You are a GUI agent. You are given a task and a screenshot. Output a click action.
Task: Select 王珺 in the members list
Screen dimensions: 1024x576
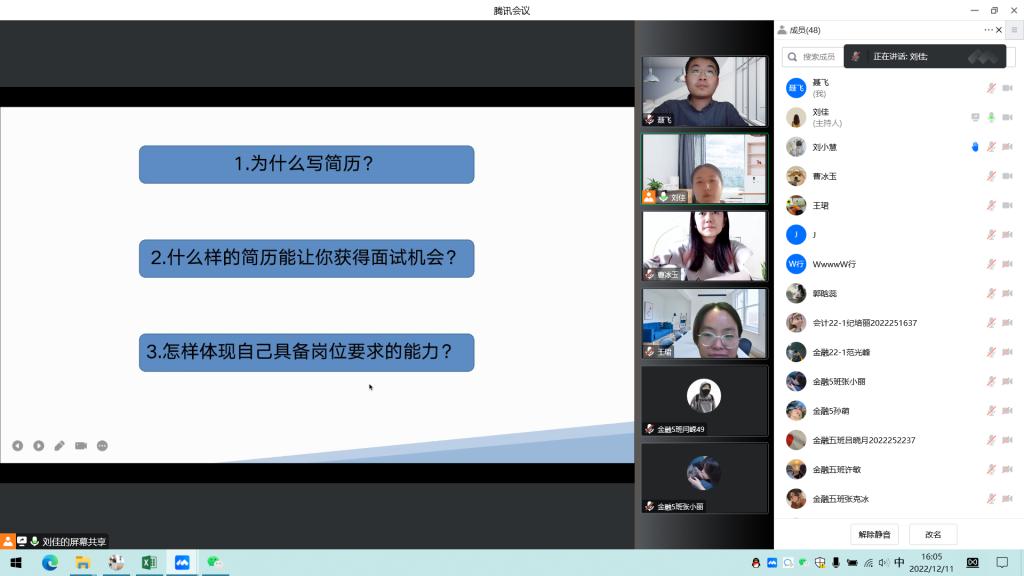899,205
